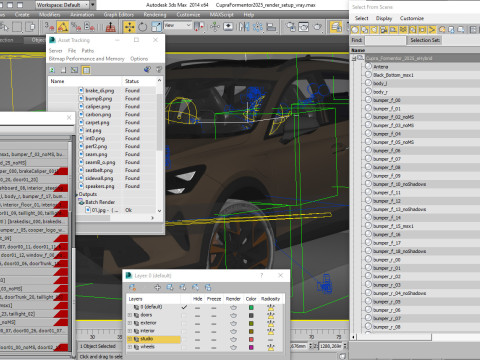Click the Options menu in Asset Tracking
The width and height of the screenshot is (480, 360).
coord(139,59)
